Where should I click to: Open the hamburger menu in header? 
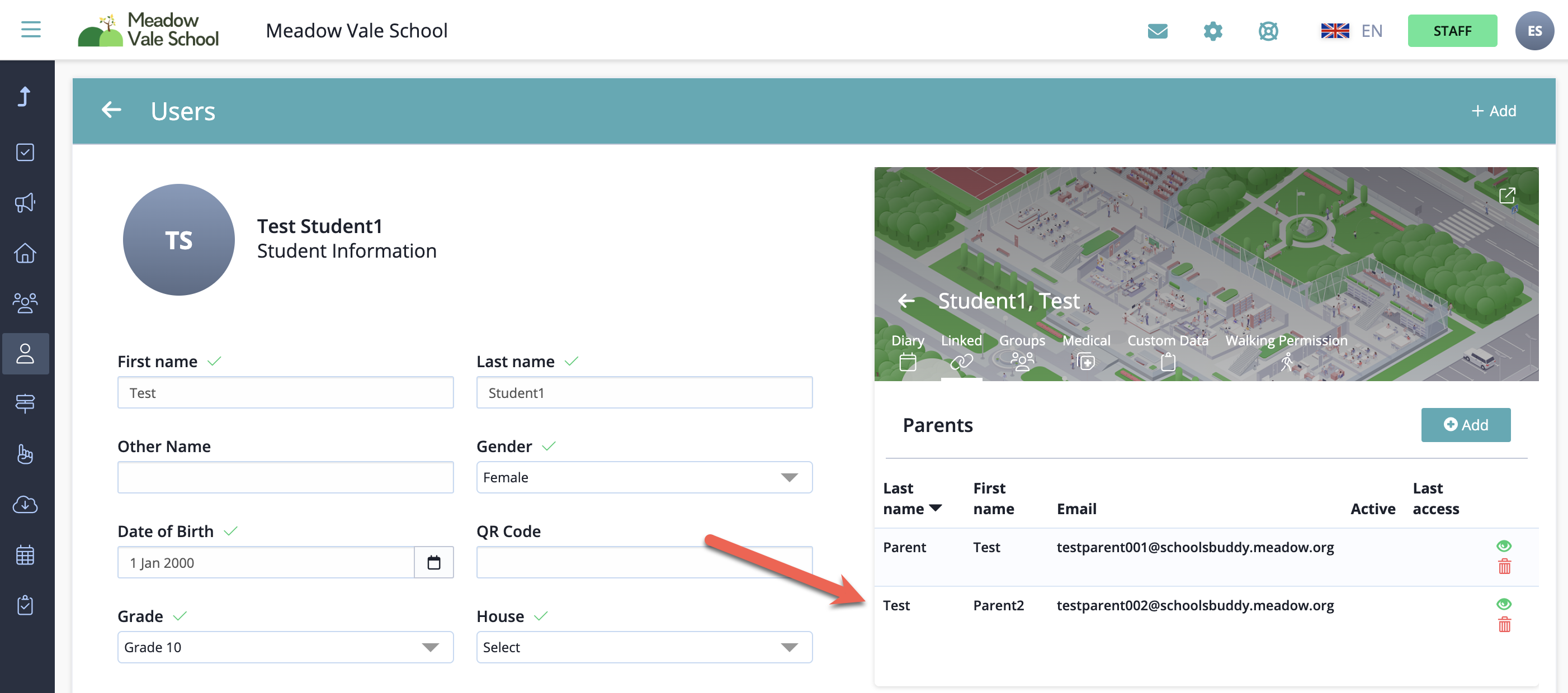tap(30, 29)
